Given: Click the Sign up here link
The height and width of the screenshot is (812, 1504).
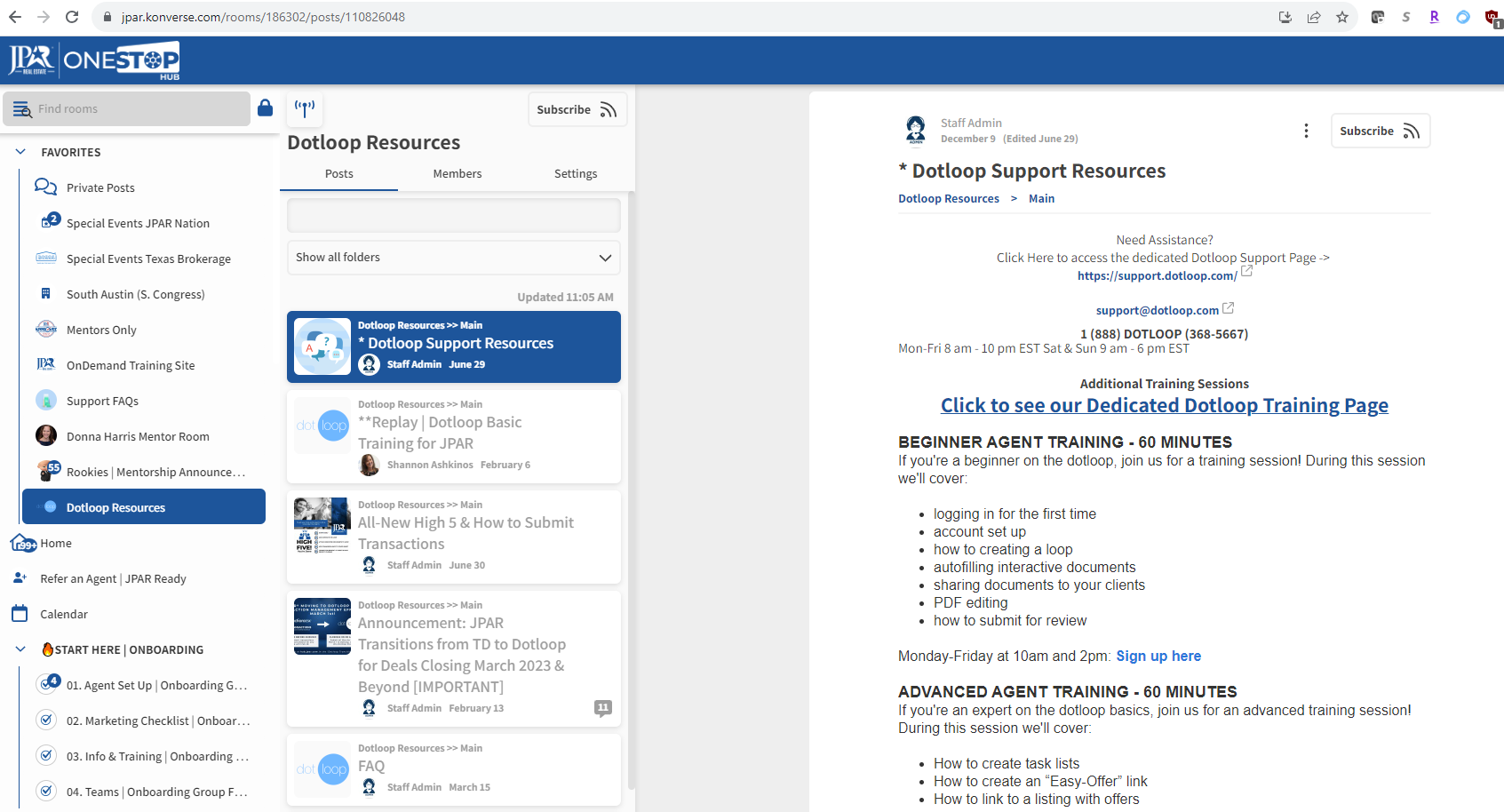Looking at the screenshot, I should tap(1158, 656).
